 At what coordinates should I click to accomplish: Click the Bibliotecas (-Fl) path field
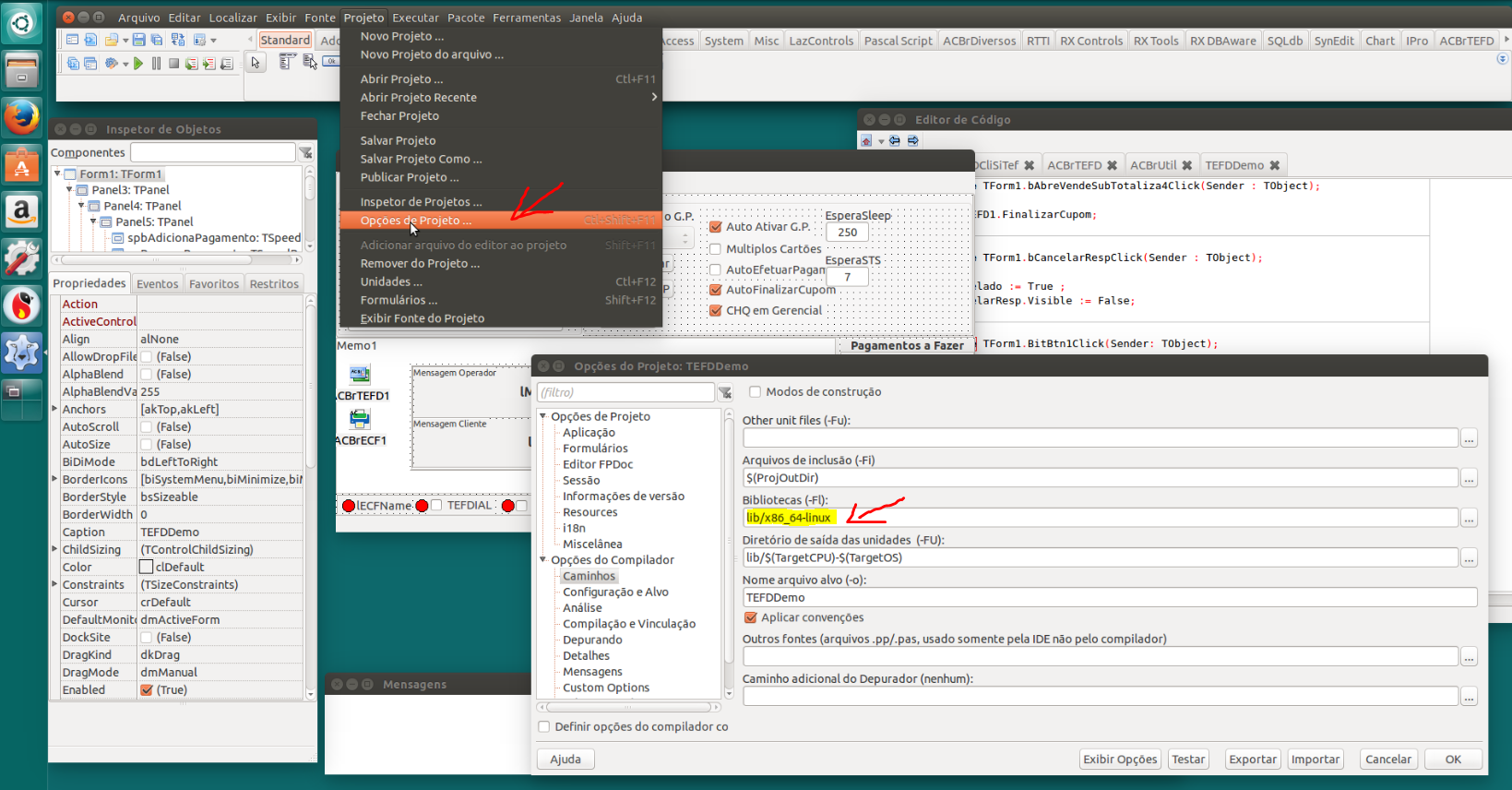1101,517
